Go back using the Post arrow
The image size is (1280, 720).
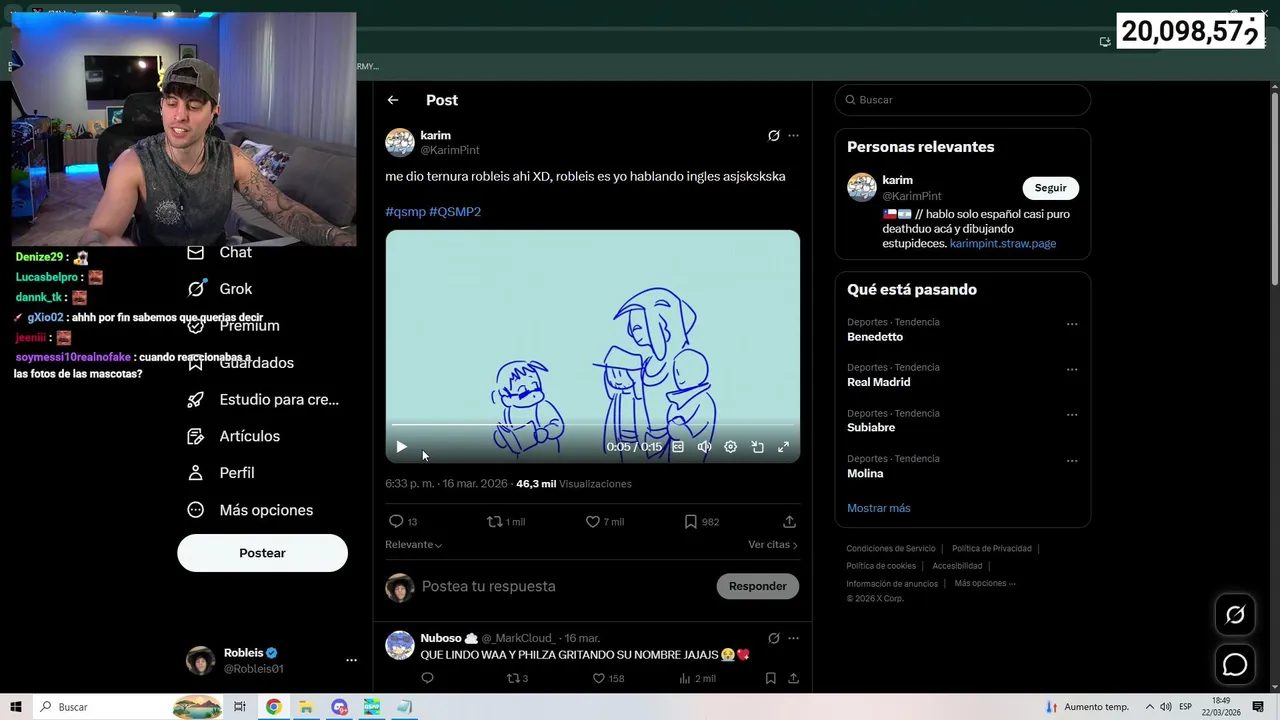tap(393, 100)
